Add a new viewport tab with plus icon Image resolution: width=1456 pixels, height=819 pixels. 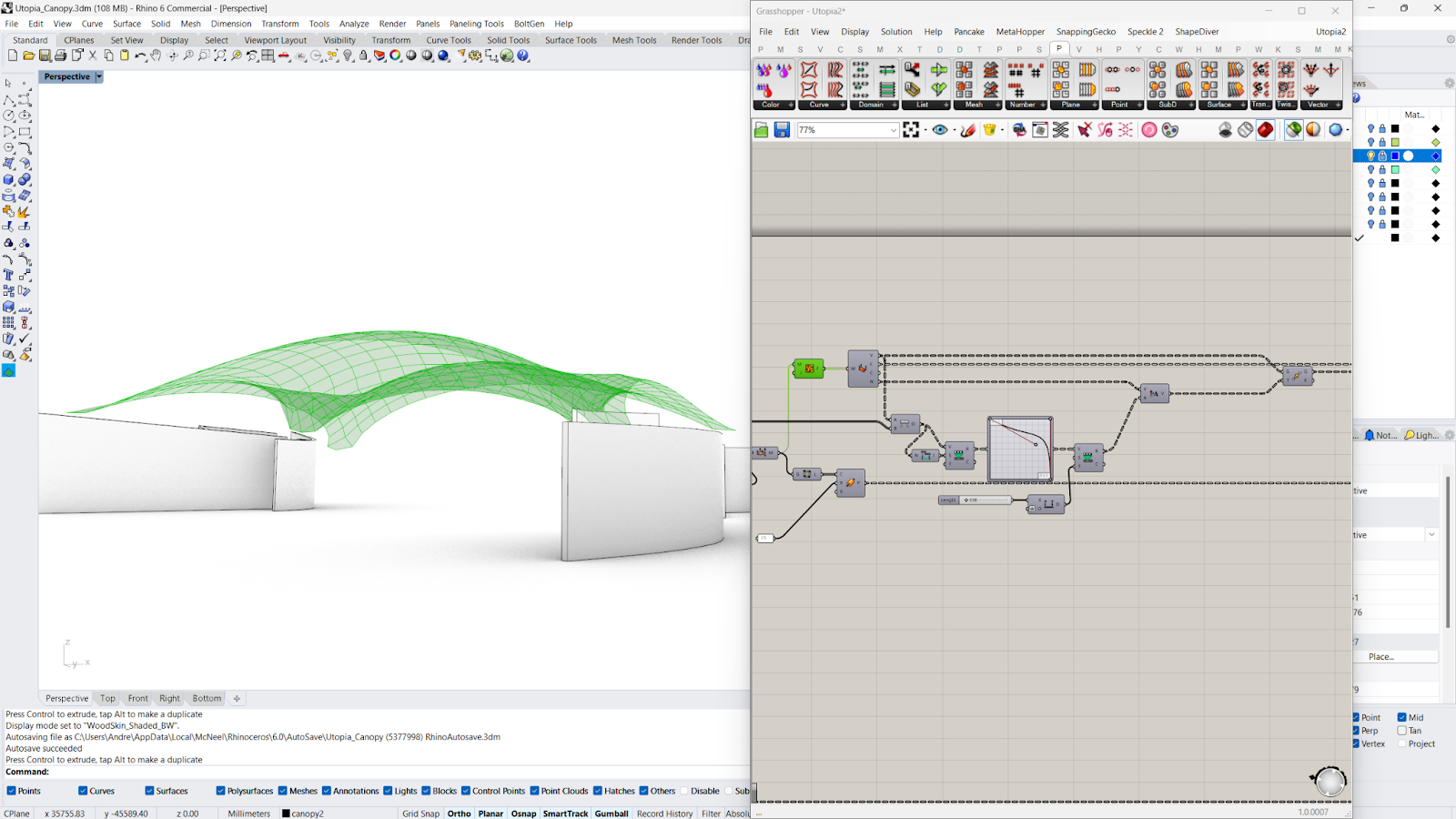(x=237, y=699)
